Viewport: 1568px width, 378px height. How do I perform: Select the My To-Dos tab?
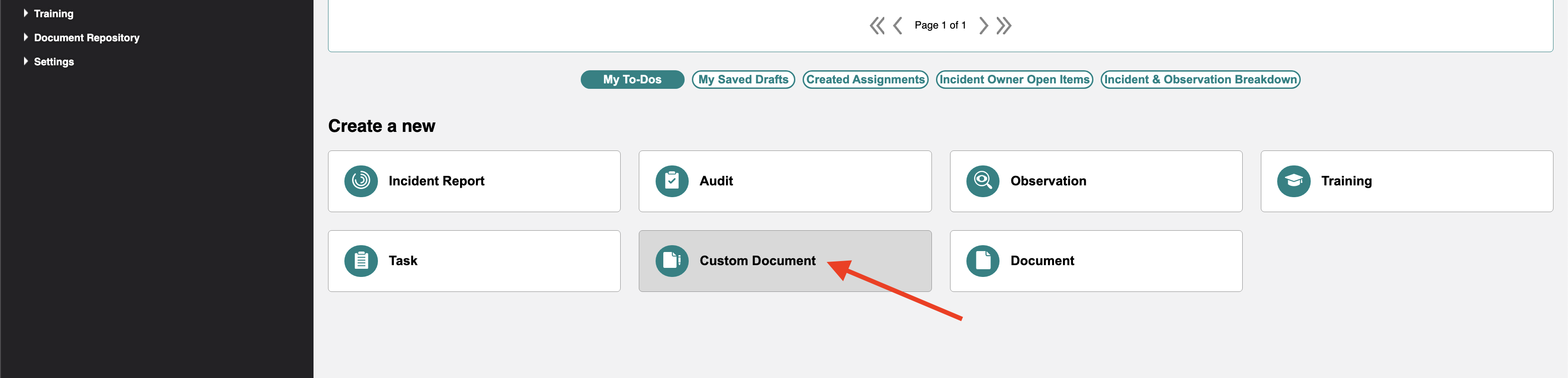[x=632, y=80]
